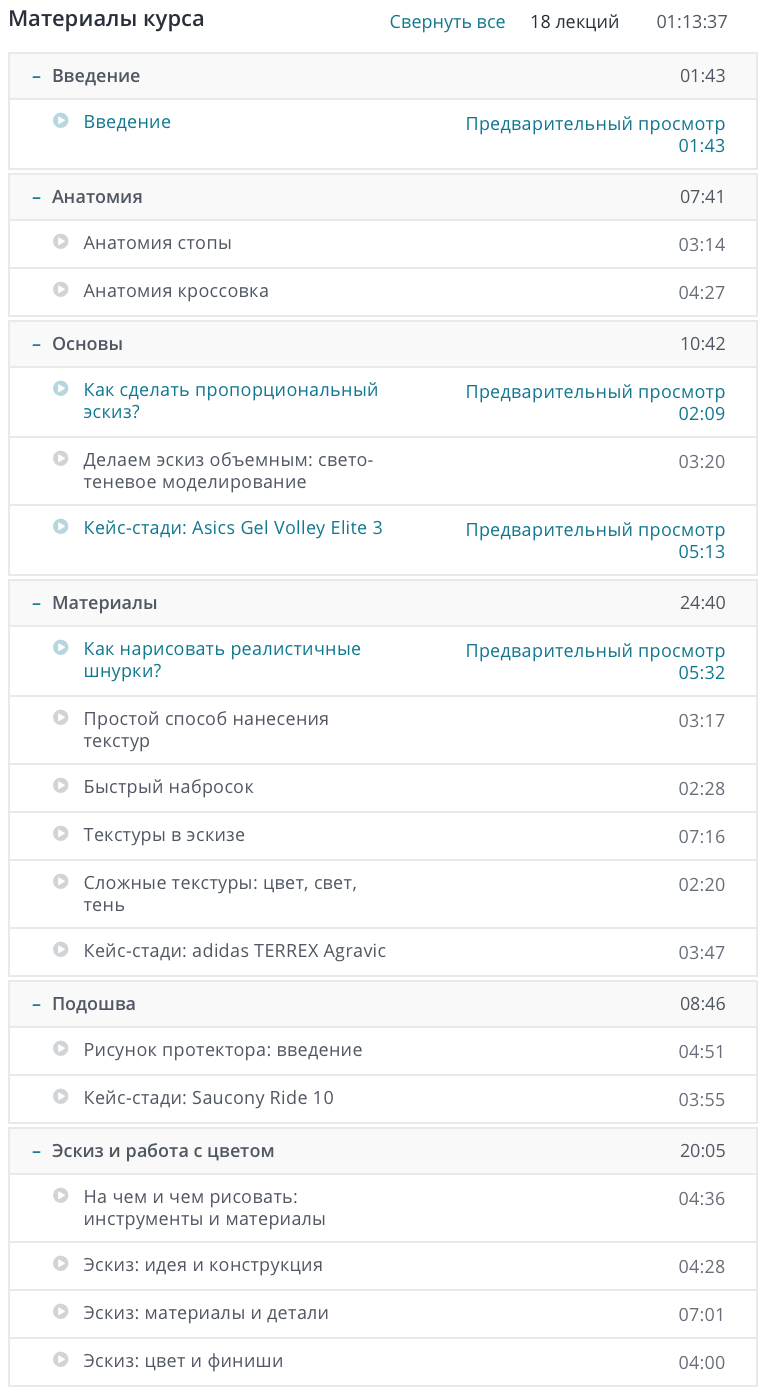Click play icon beside Быстрый набросок
The height and width of the screenshot is (1390, 762).
click(61, 786)
